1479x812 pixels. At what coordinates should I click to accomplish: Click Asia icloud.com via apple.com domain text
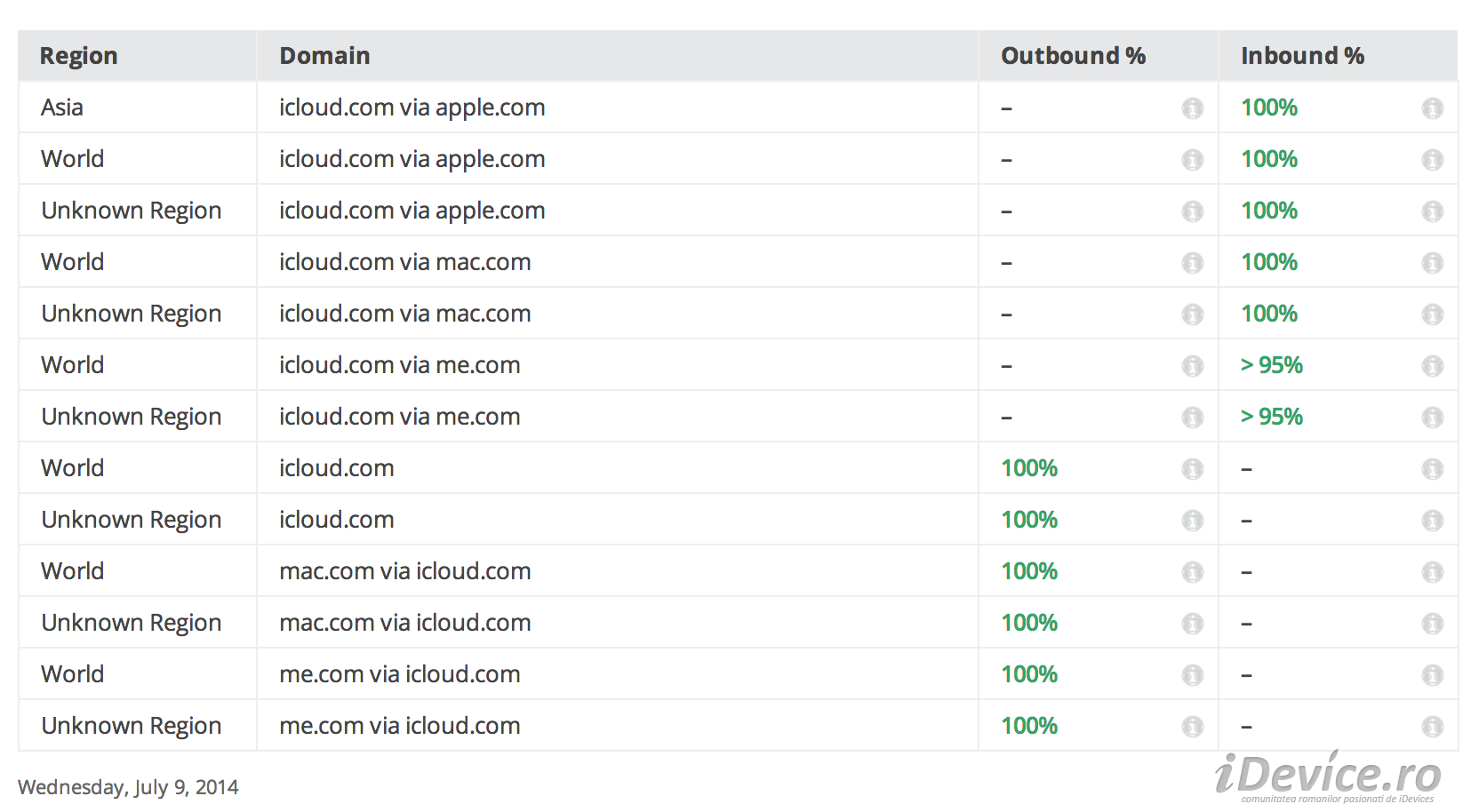click(x=412, y=107)
